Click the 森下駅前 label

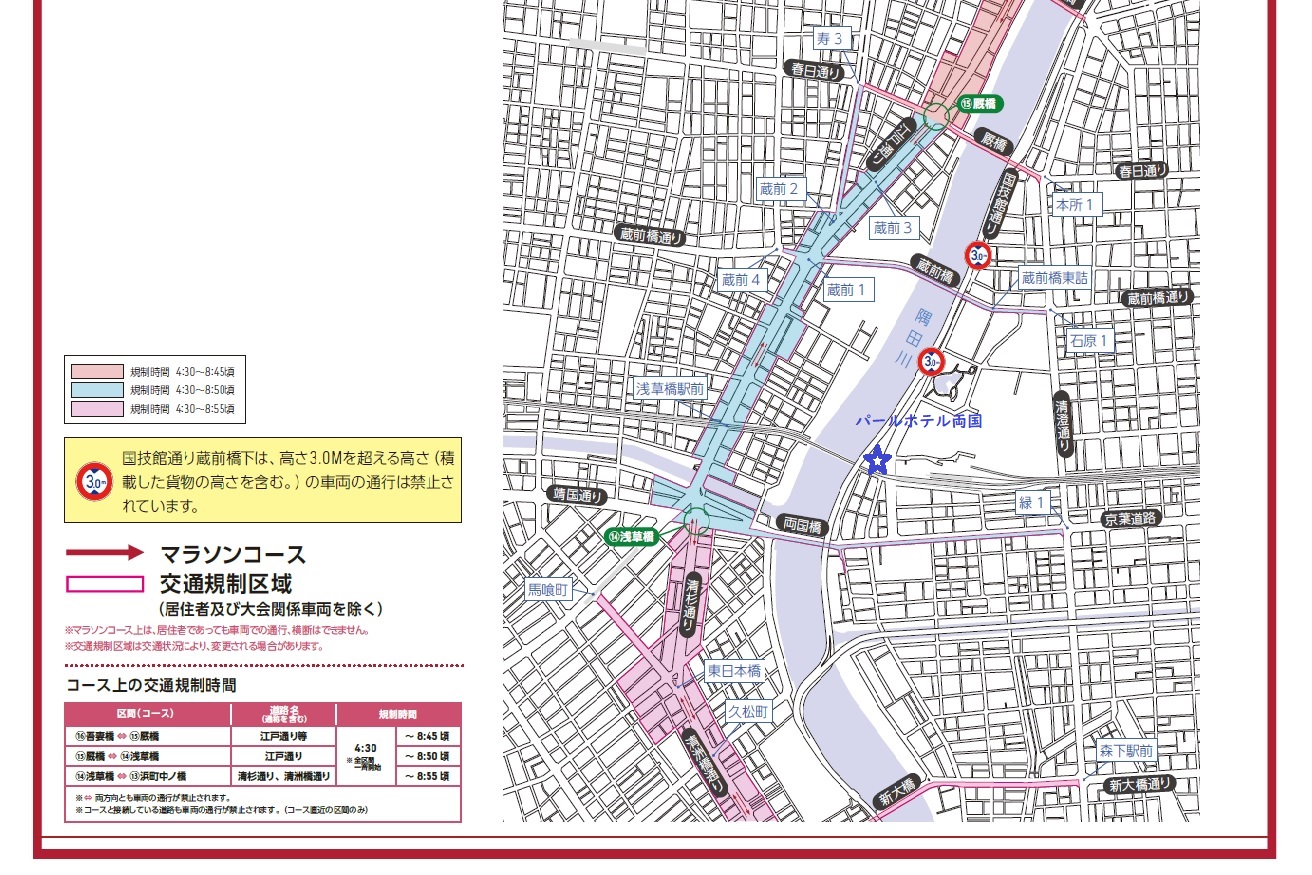(x=1126, y=751)
